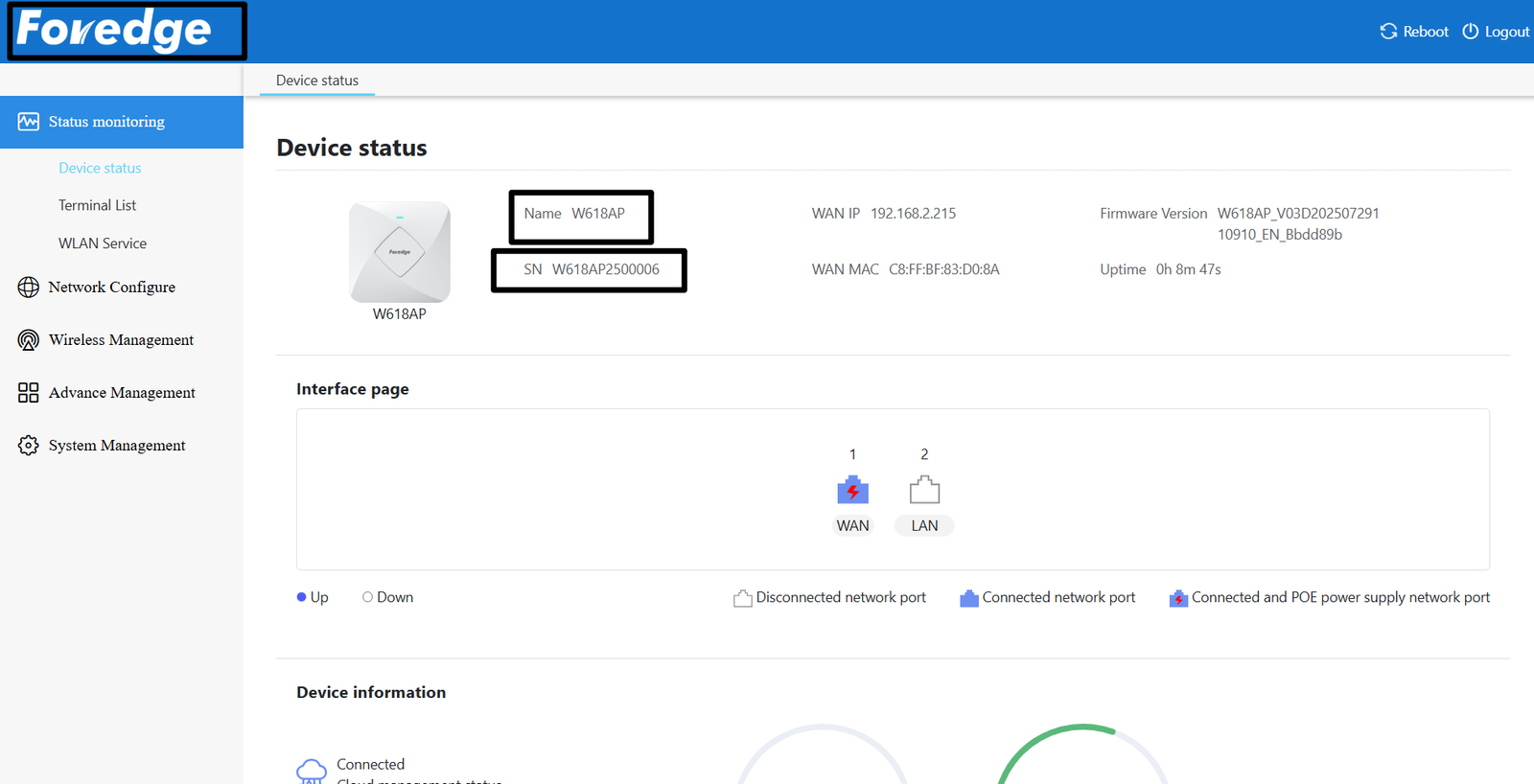Expand the Advance Management section
The image size is (1534, 784).
coord(122,393)
